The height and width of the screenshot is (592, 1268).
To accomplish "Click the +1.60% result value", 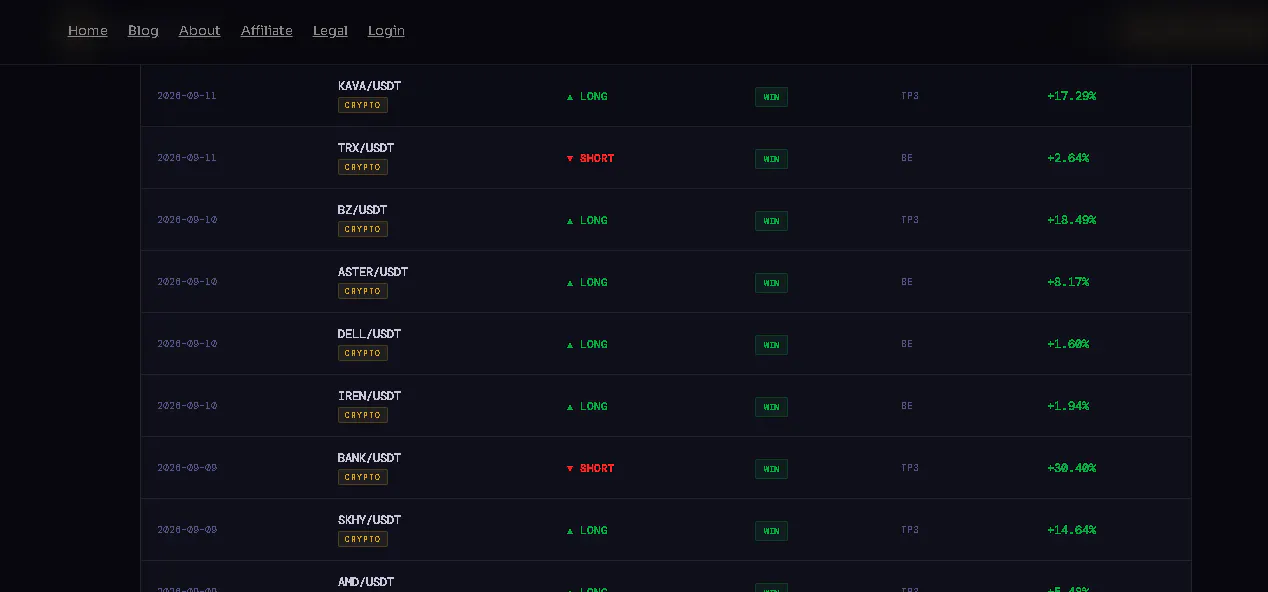I will tap(1068, 344).
